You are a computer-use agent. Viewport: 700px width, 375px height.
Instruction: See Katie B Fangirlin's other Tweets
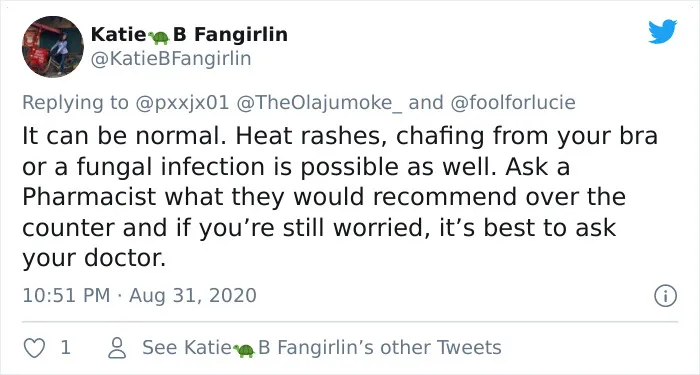coord(321,348)
